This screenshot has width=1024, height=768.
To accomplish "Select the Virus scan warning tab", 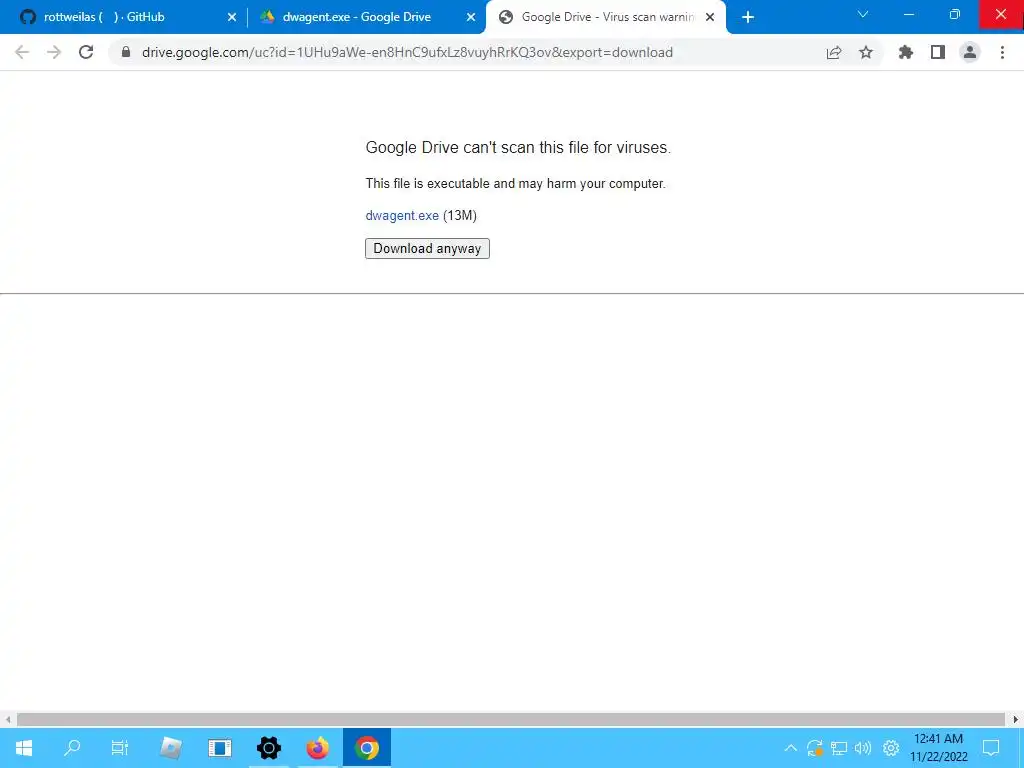I will tap(606, 17).
